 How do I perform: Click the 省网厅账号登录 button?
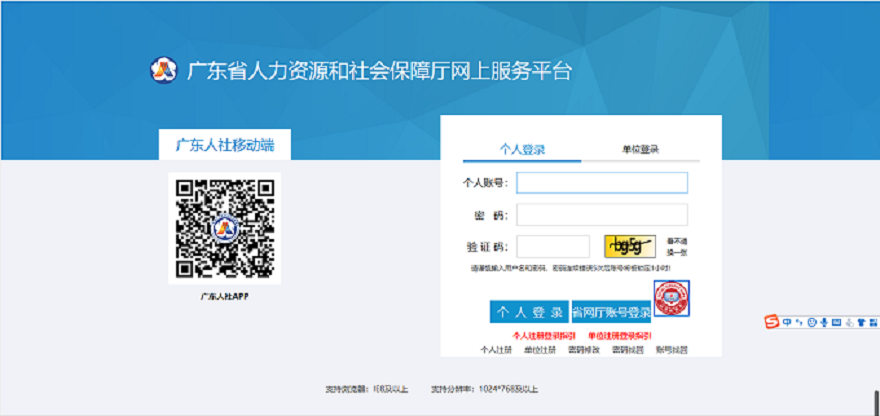point(611,312)
